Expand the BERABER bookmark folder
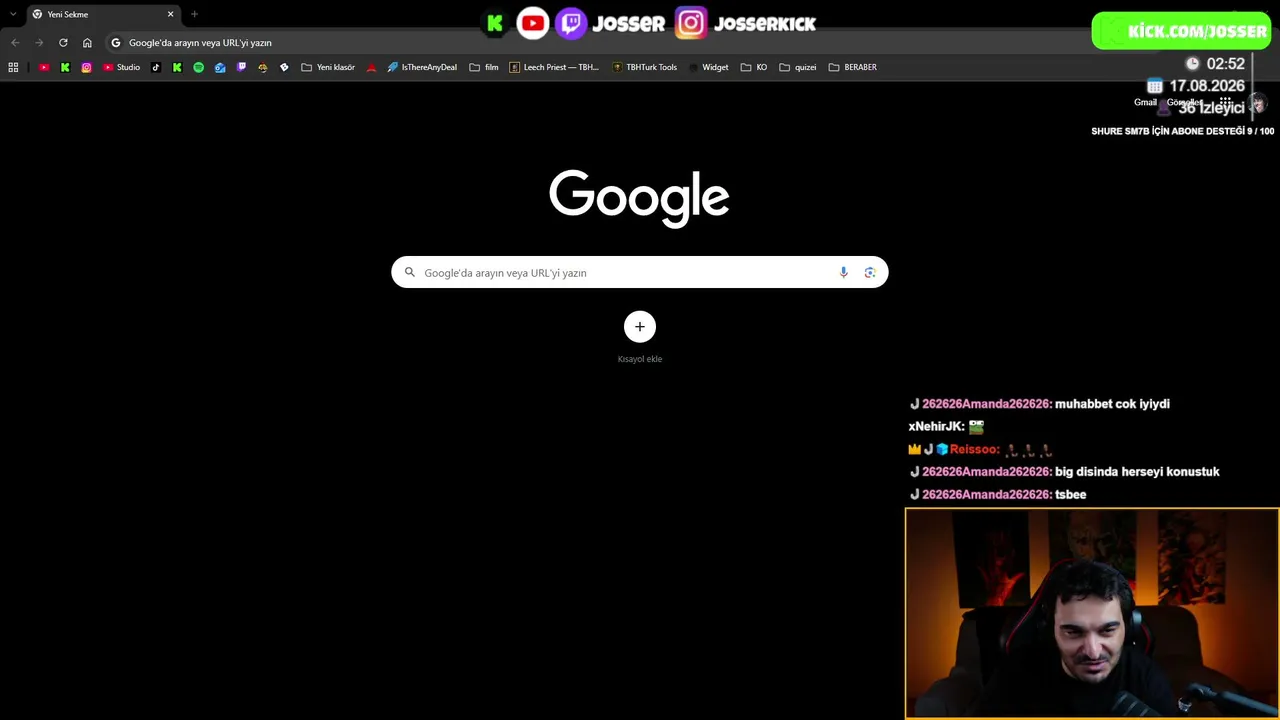Viewport: 1280px width, 720px height. (853, 67)
